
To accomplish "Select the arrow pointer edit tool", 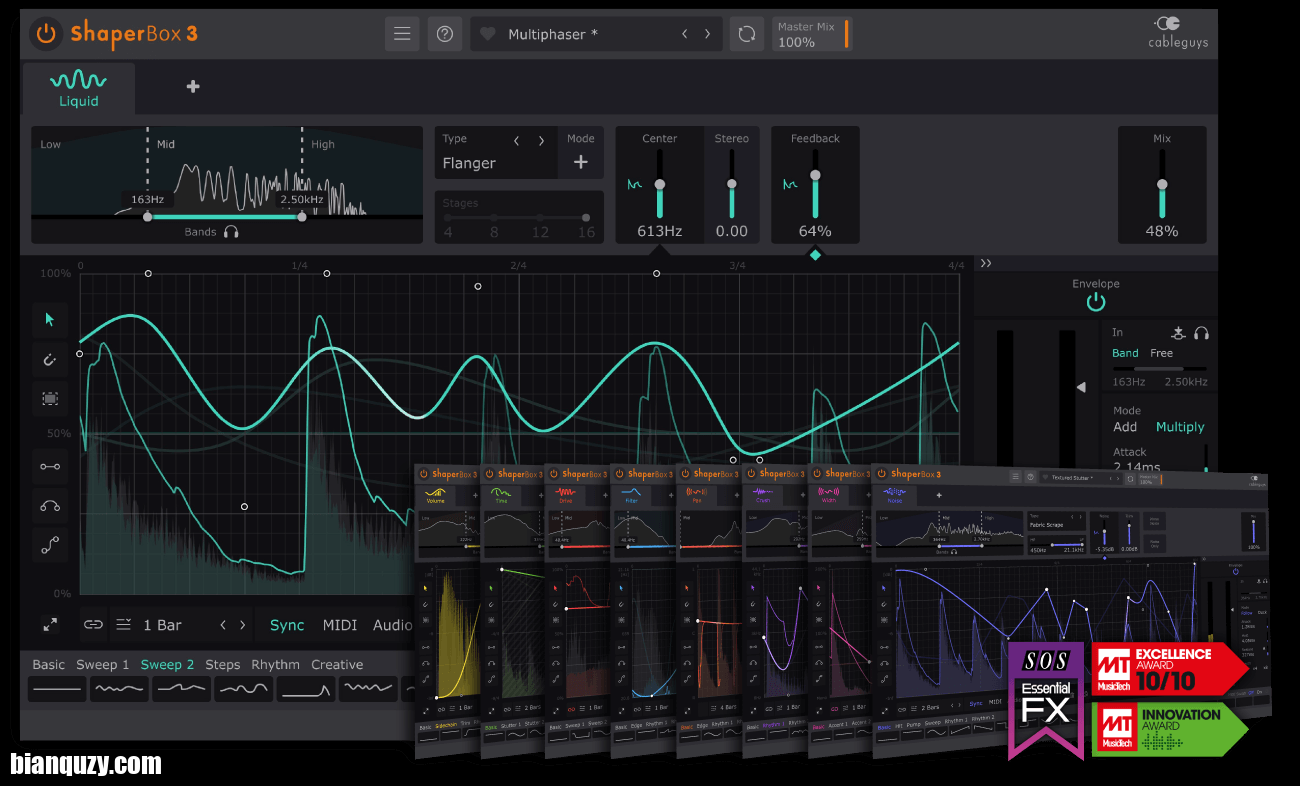I will click(50, 320).
